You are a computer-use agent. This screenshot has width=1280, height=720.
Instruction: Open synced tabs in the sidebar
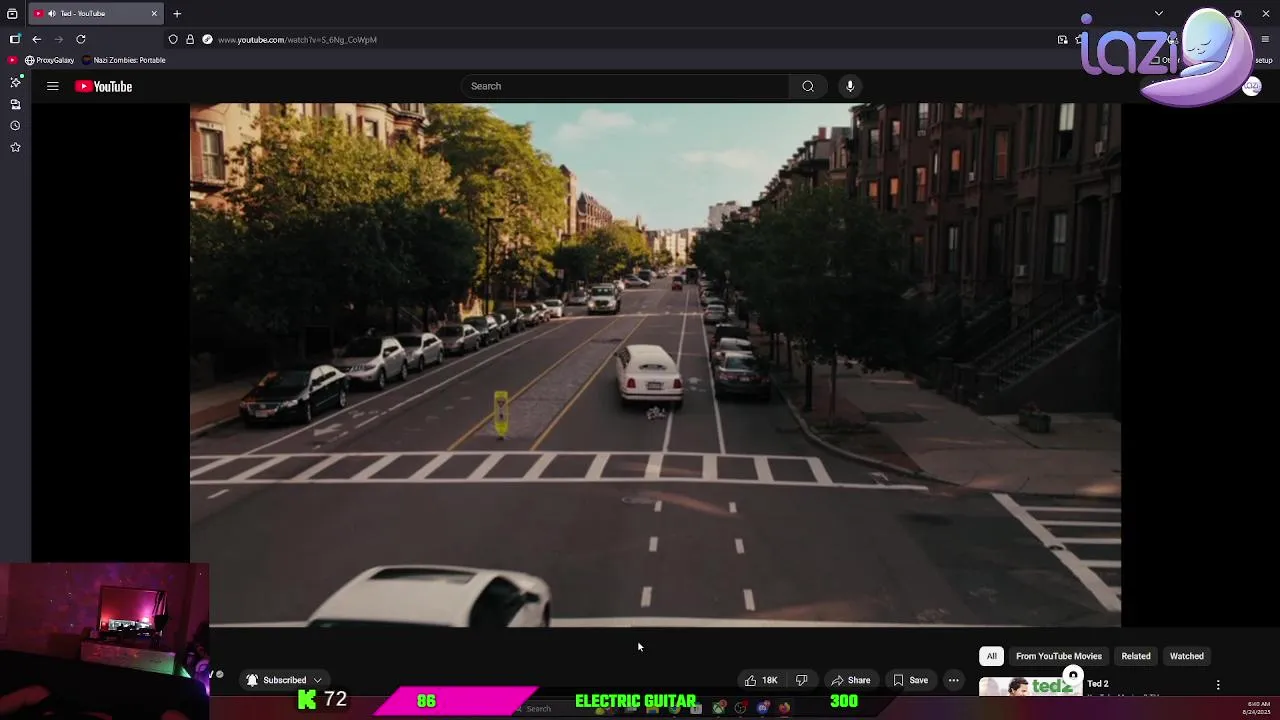(x=15, y=104)
